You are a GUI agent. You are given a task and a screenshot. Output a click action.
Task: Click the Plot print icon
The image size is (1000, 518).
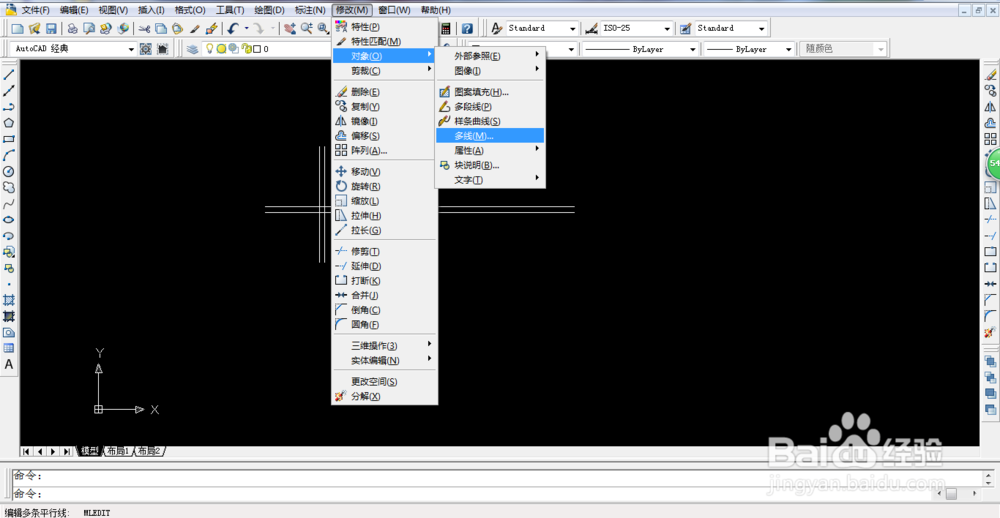72,28
